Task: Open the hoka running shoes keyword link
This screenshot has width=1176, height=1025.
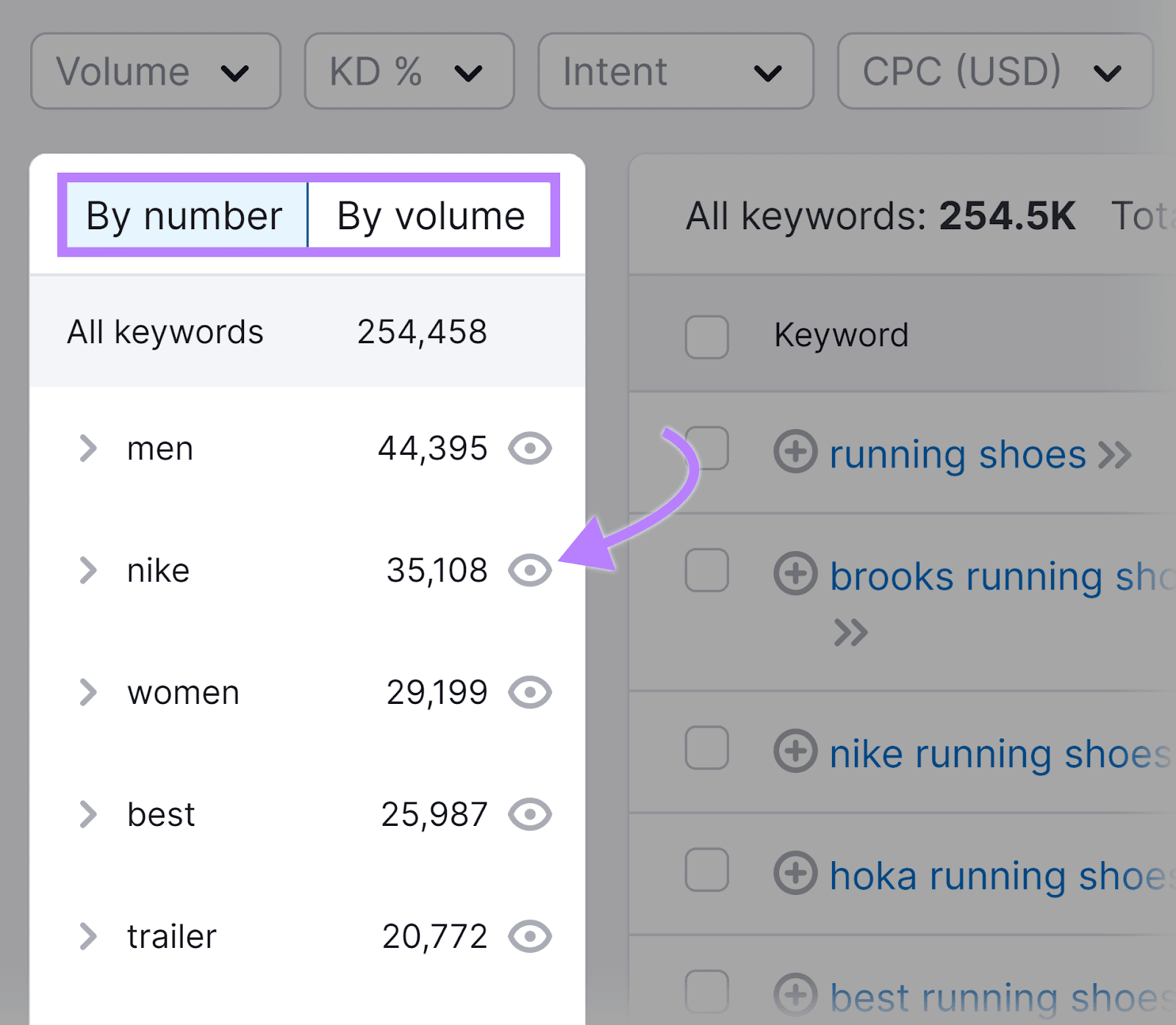Action: pos(1003,877)
